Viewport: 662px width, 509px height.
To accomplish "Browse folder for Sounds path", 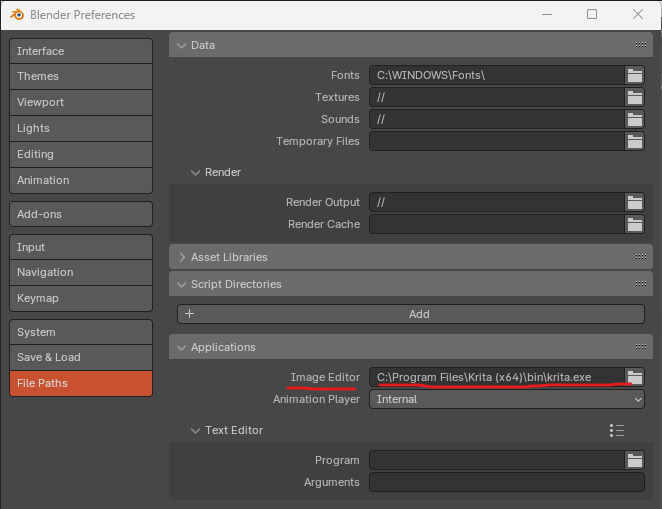I will pyautogui.click(x=634, y=119).
